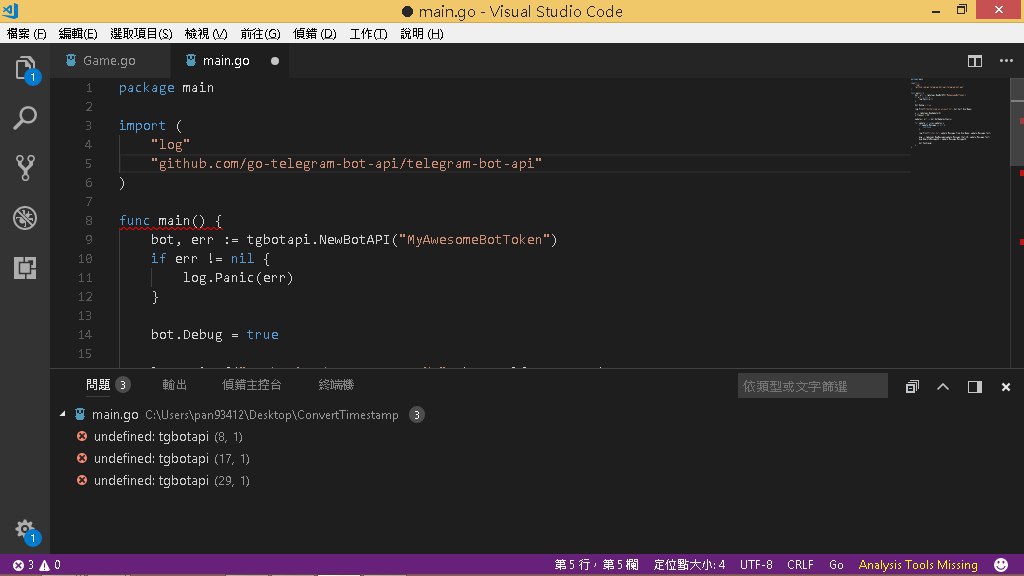Click the "log" import on line 4
The image size is (1024, 576).
(170, 144)
